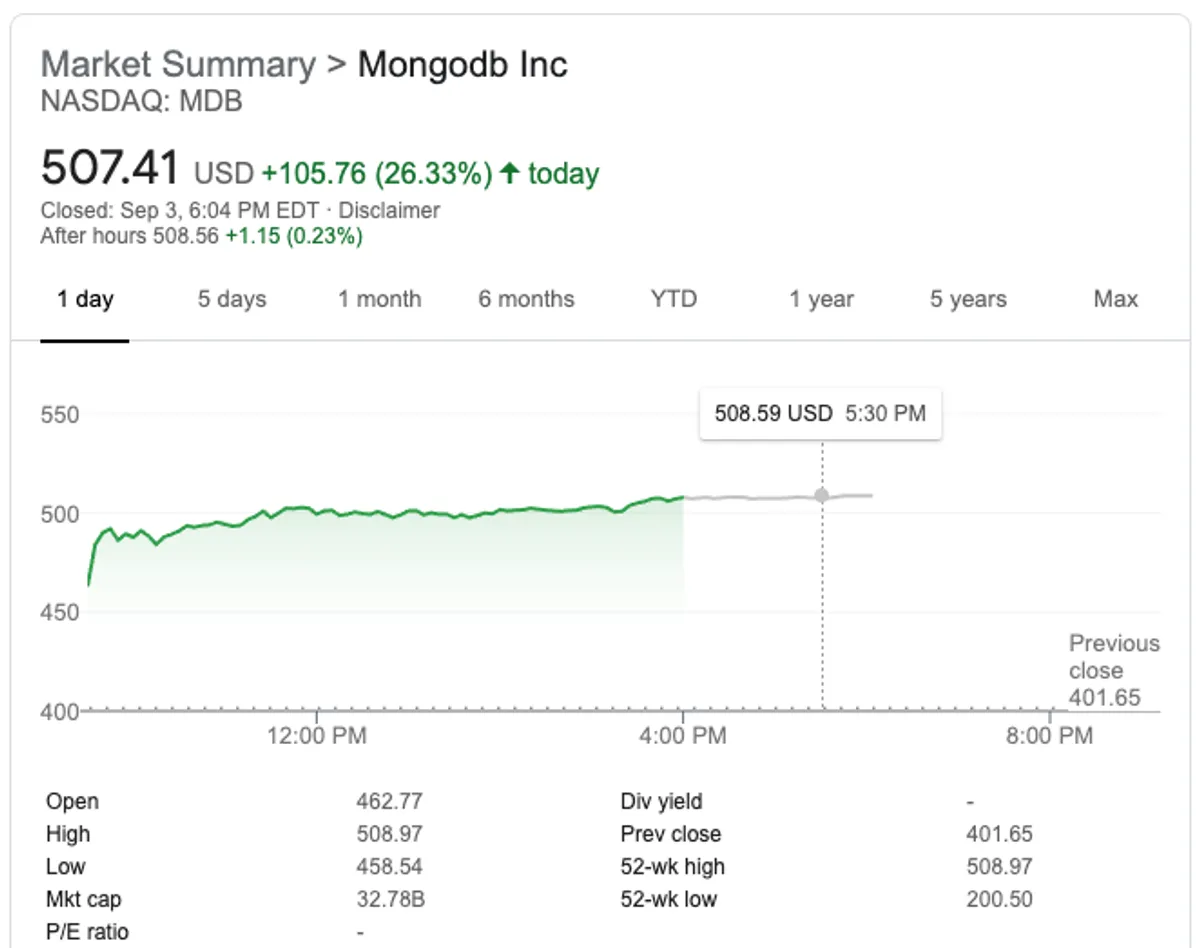Select the Max range tab
The width and height of the screenshot is (1200, 948).
pyautogui.click(x=1115, y=299)
